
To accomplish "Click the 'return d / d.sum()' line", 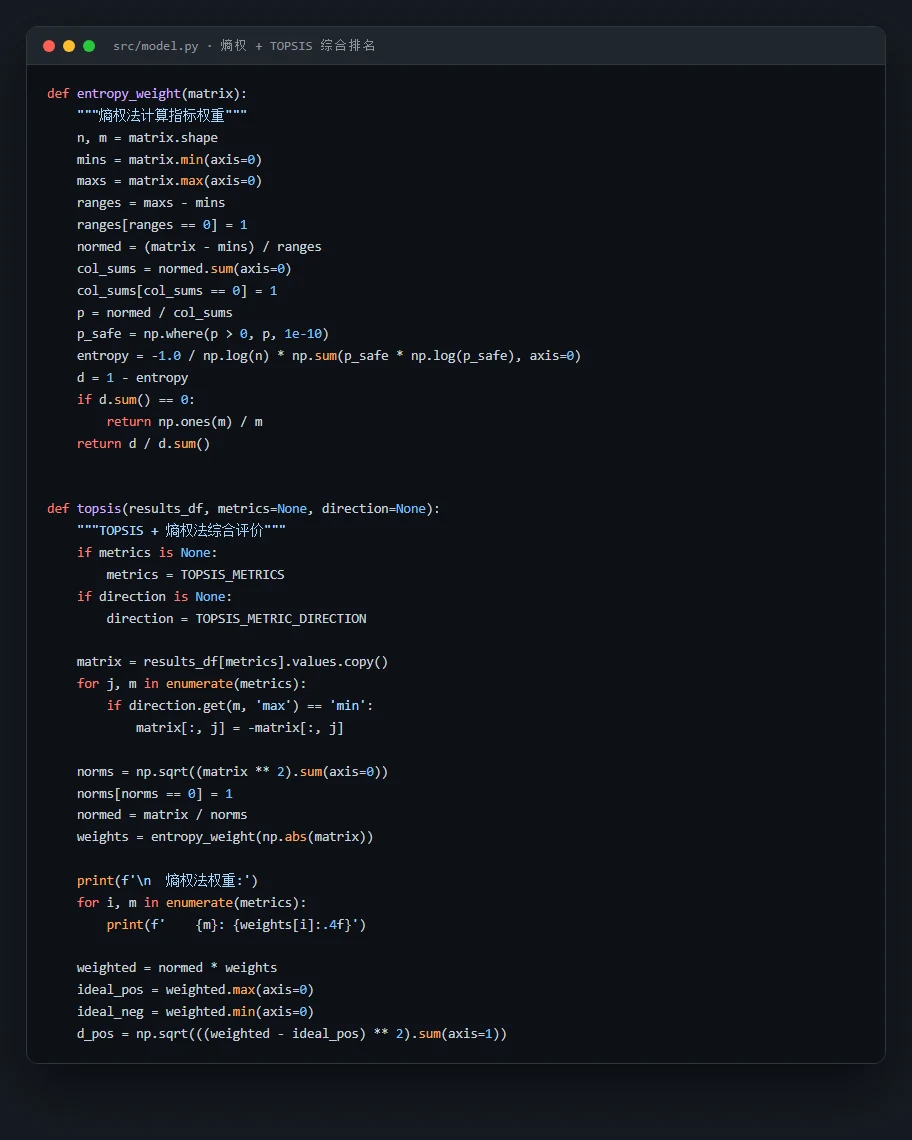I will tap(143, 443).
